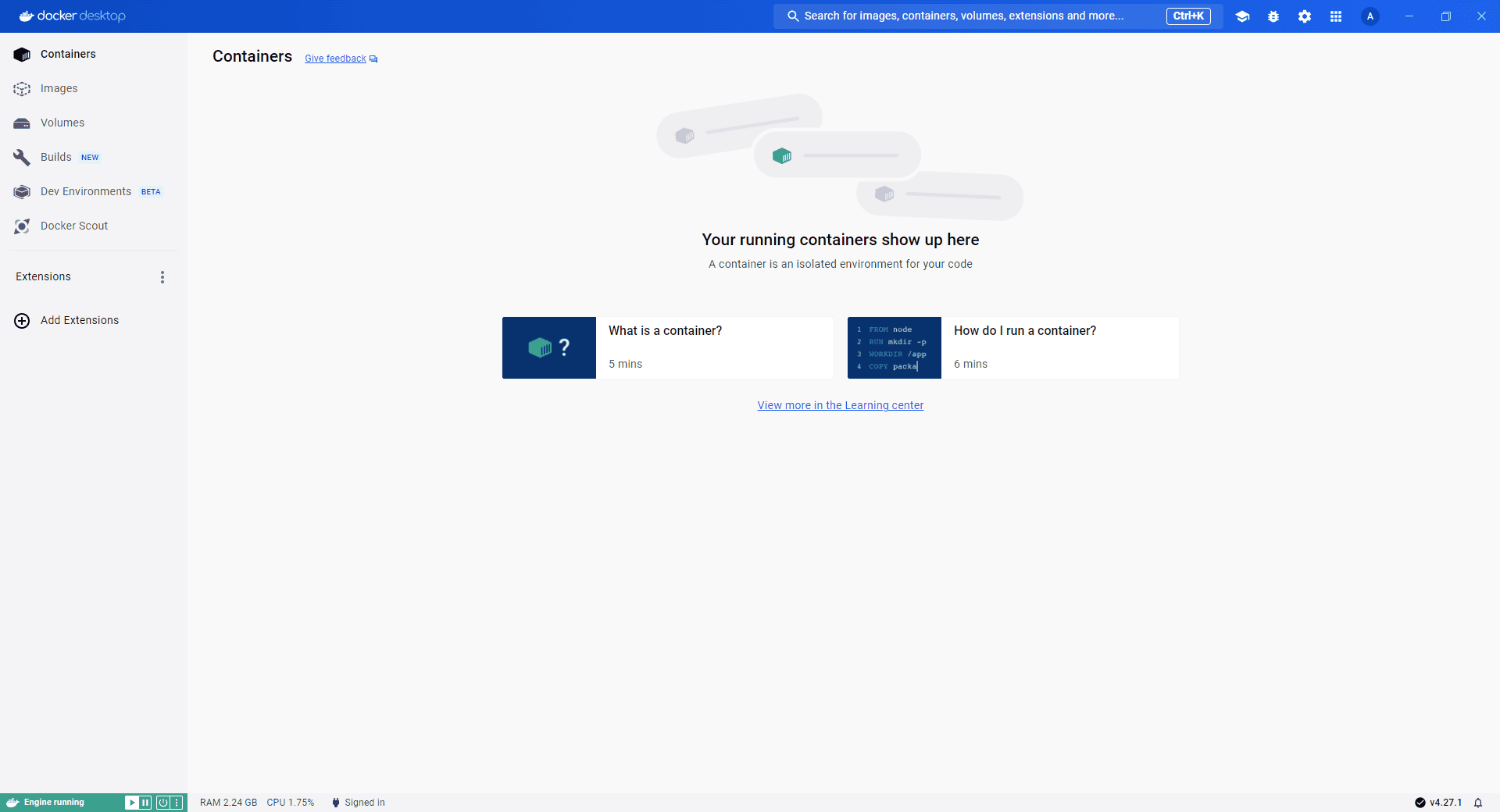Click the NEW badge beside Builds
Image resolution: width=1500 pixels, height=812 pixels.
tap(90, 158)
